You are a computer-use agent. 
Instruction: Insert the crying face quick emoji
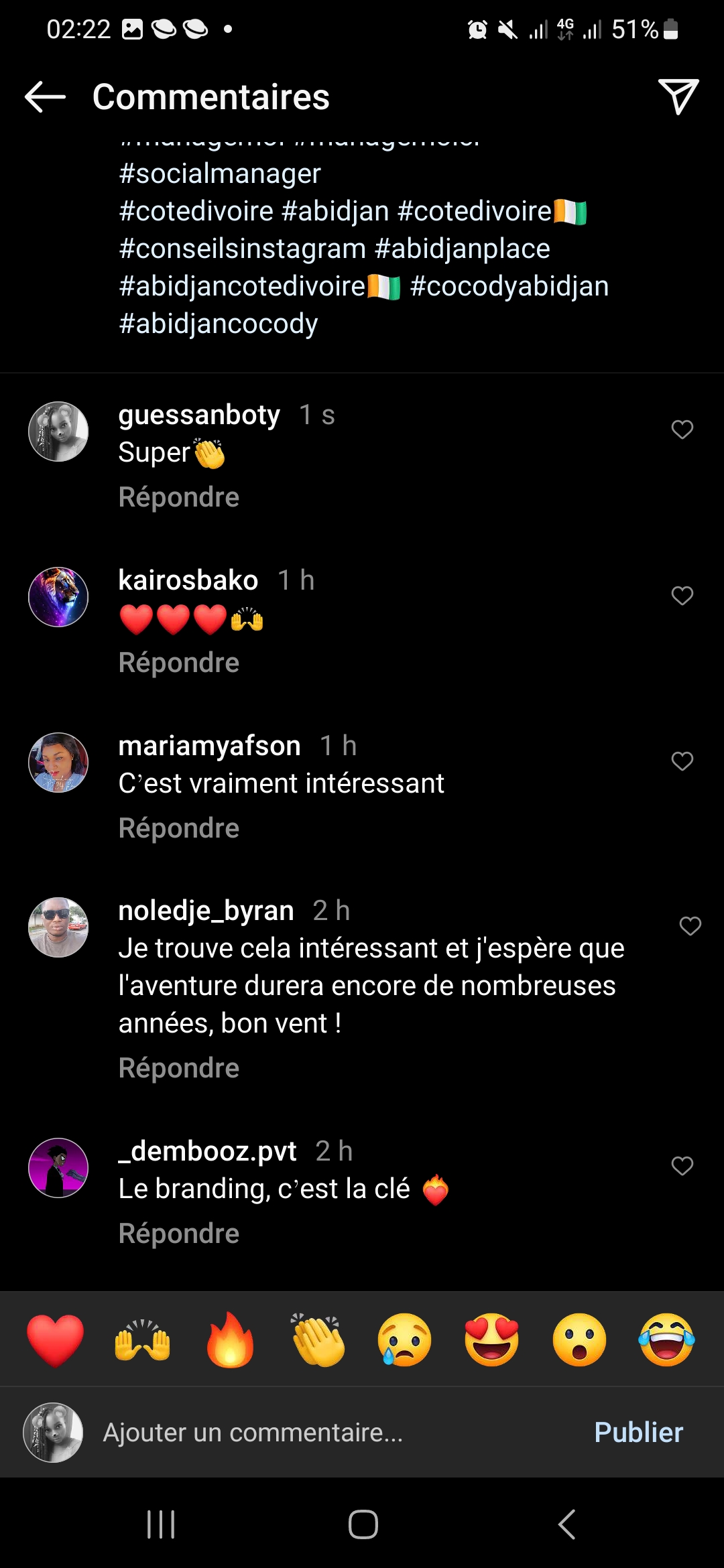(405, 1340)
